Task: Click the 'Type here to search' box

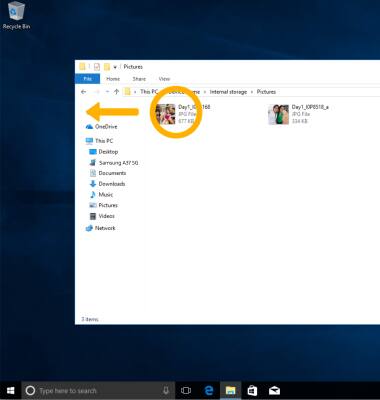Action: pos(98,391)
